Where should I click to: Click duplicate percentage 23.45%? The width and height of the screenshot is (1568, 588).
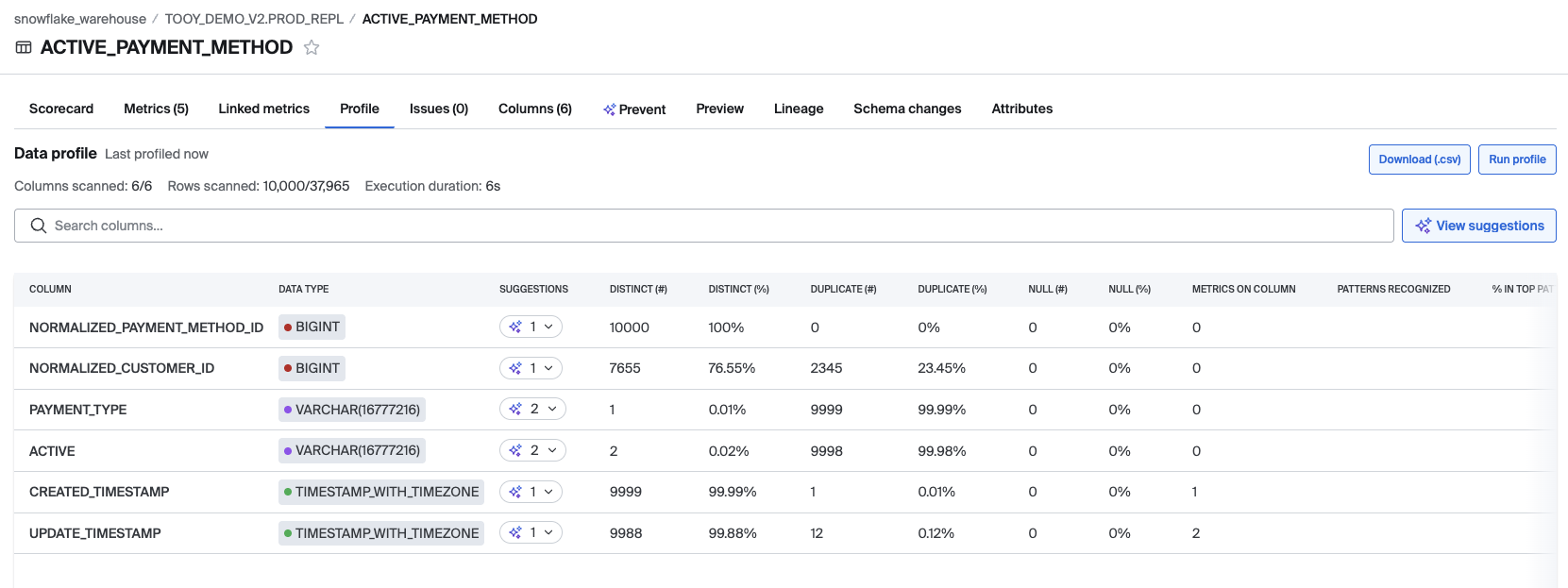(x=941, y=368)
